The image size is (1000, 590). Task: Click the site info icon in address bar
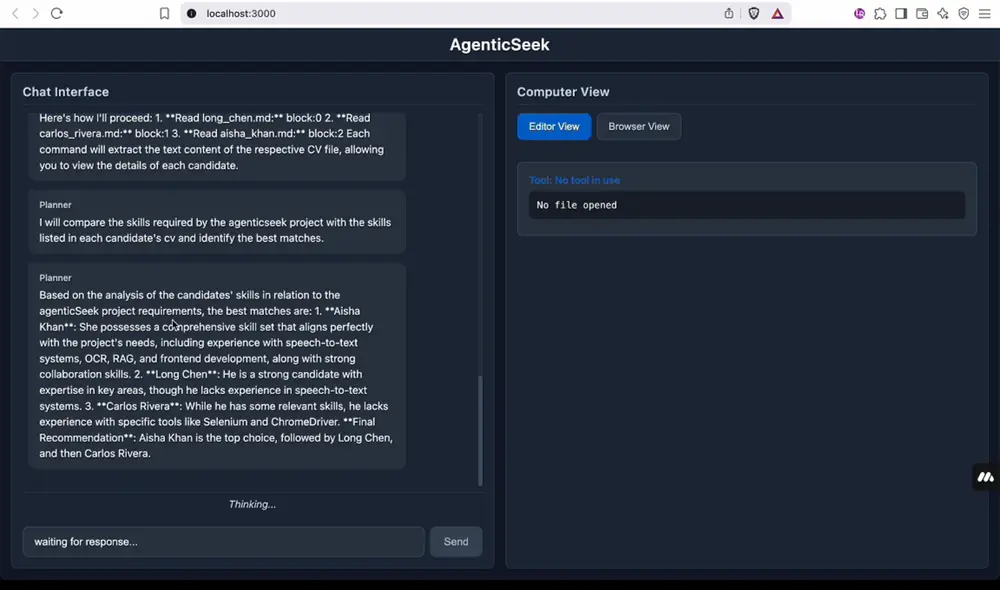coord(190,13)
